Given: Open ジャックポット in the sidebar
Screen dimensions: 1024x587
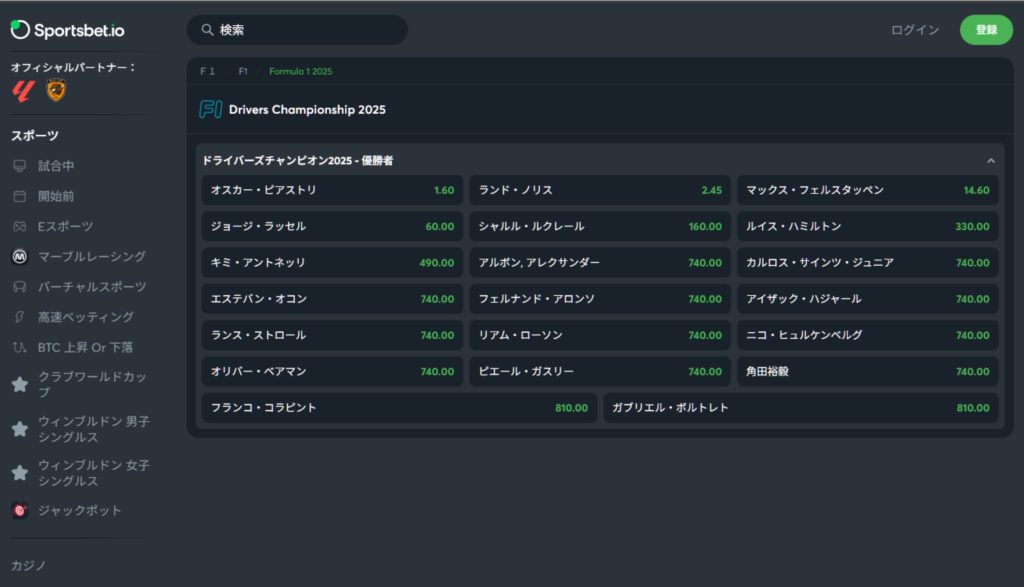Looking at the screenshot, I should tap(80, 511).
